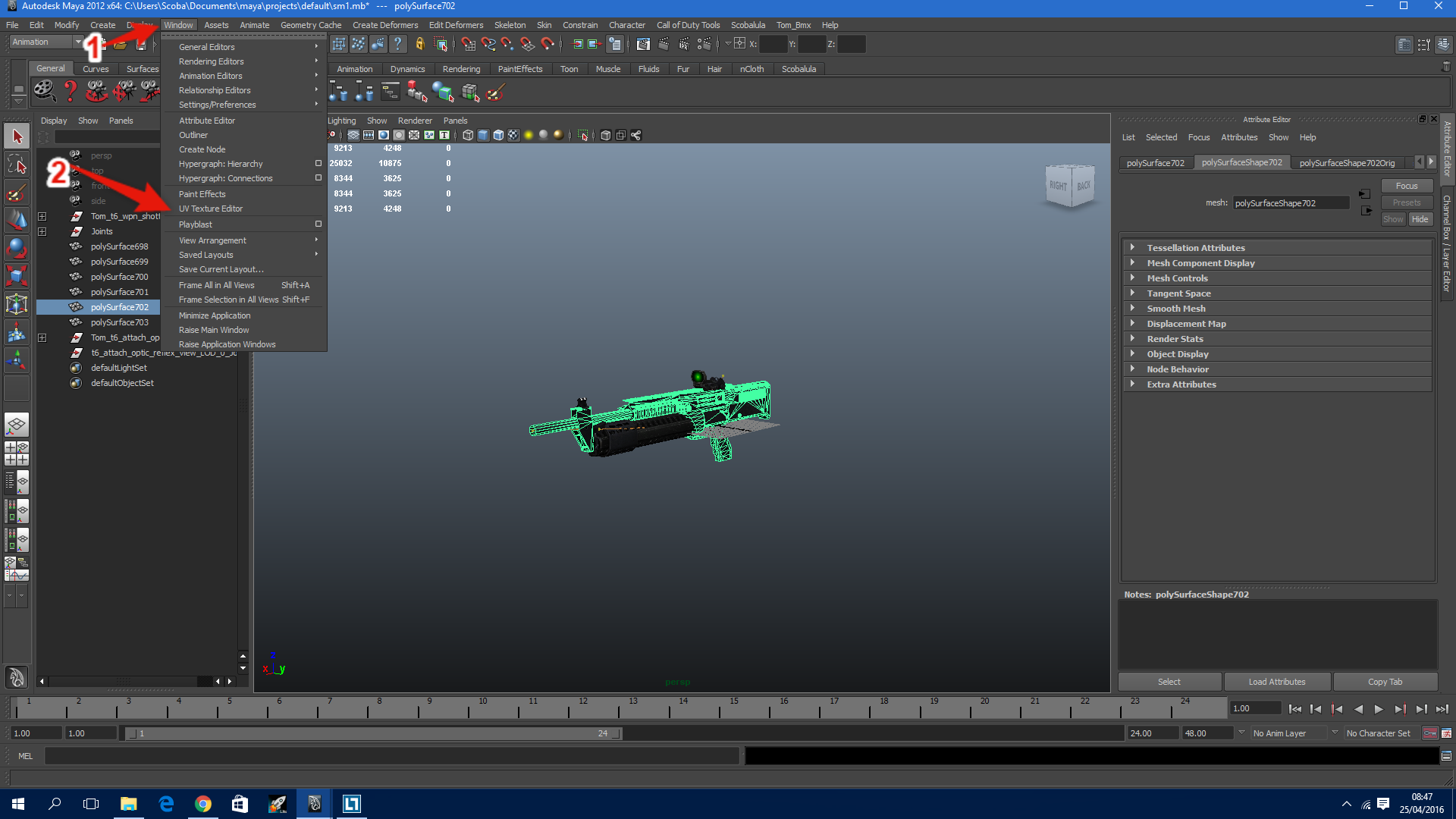The height and width of the screenshot is (819, 1456).
Task: Open Hypergraph: Connections option box
Action: (318, 178)
